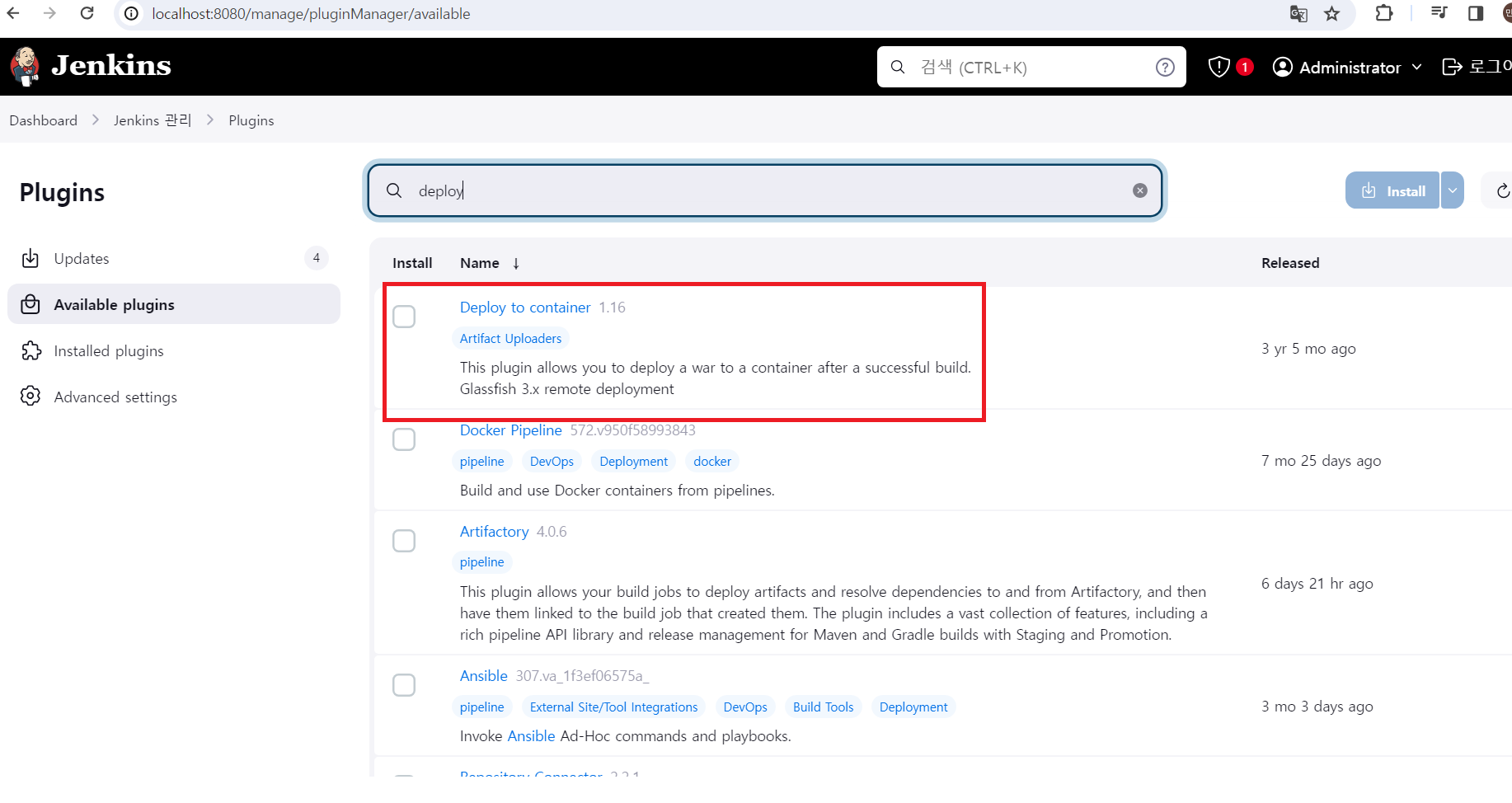Click the Name sort arrow

(516, 264)
